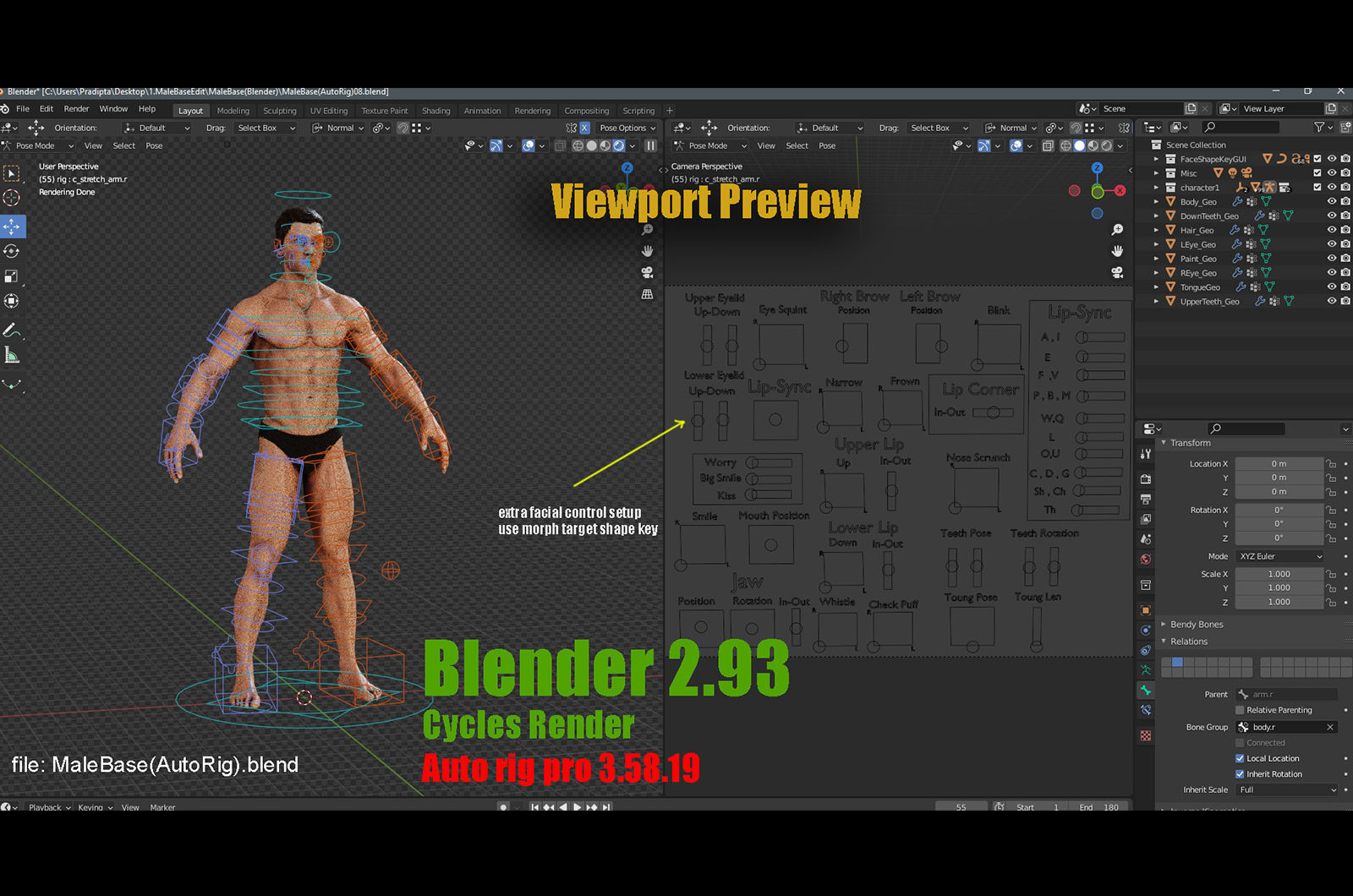Open the Texture properties checker tab
The width and height of the screenshot is (1353, 896).
tap(1146, 736)
